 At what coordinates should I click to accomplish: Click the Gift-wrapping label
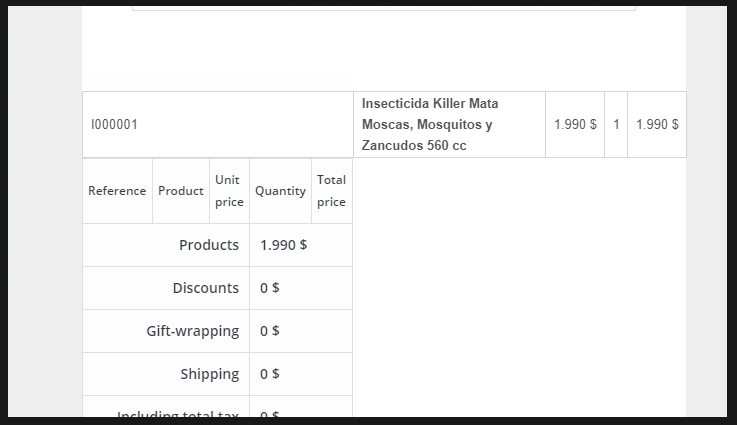click(x=192, y=331)
